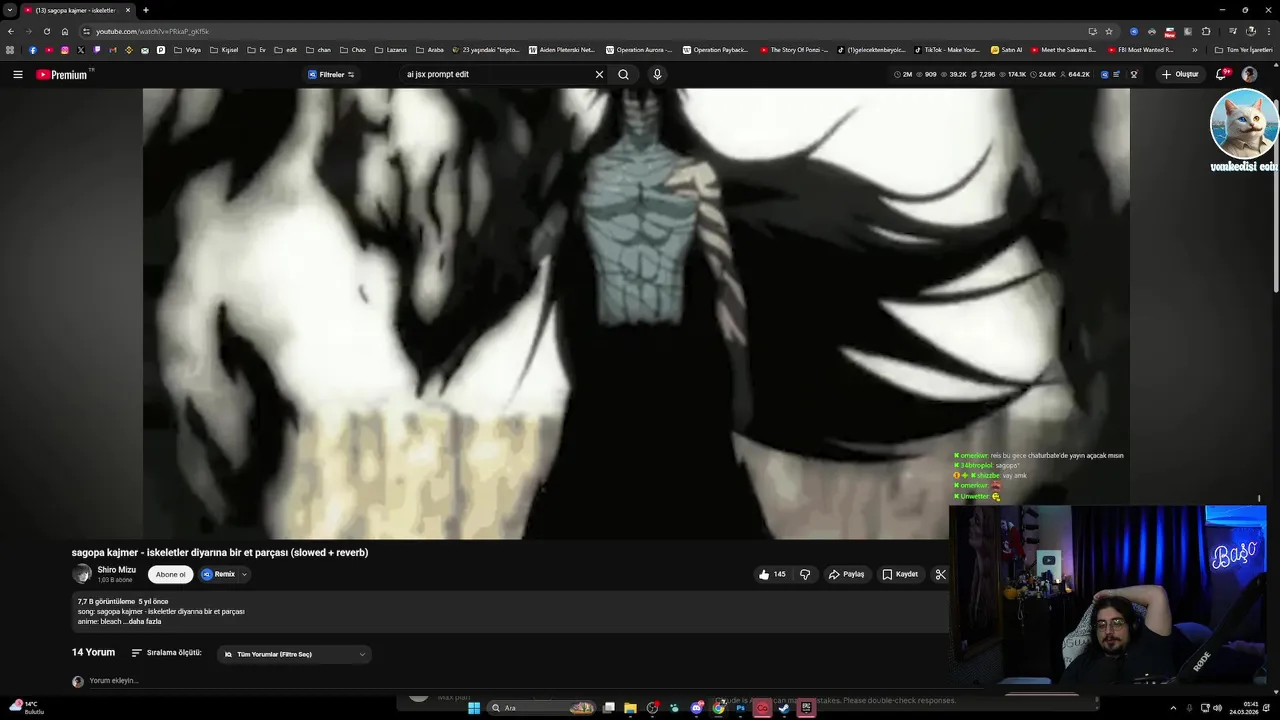The width and height of the screenshot is (1280, 720).
Task: Open the Oluştur create menu
Action: pos(1180,74)
